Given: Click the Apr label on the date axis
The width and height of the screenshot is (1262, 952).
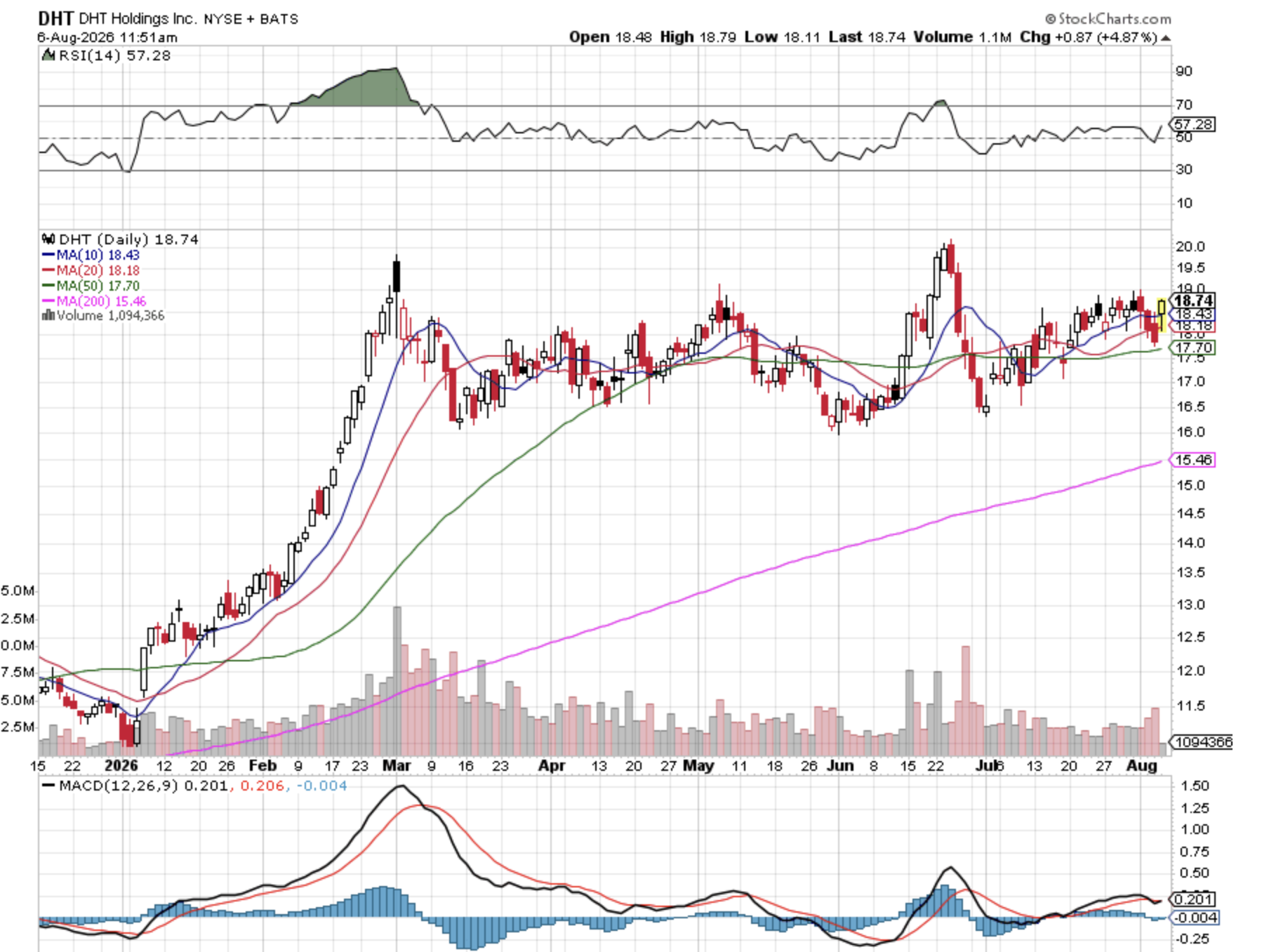Looking at the screenshot, I should (x=552, y=765).
